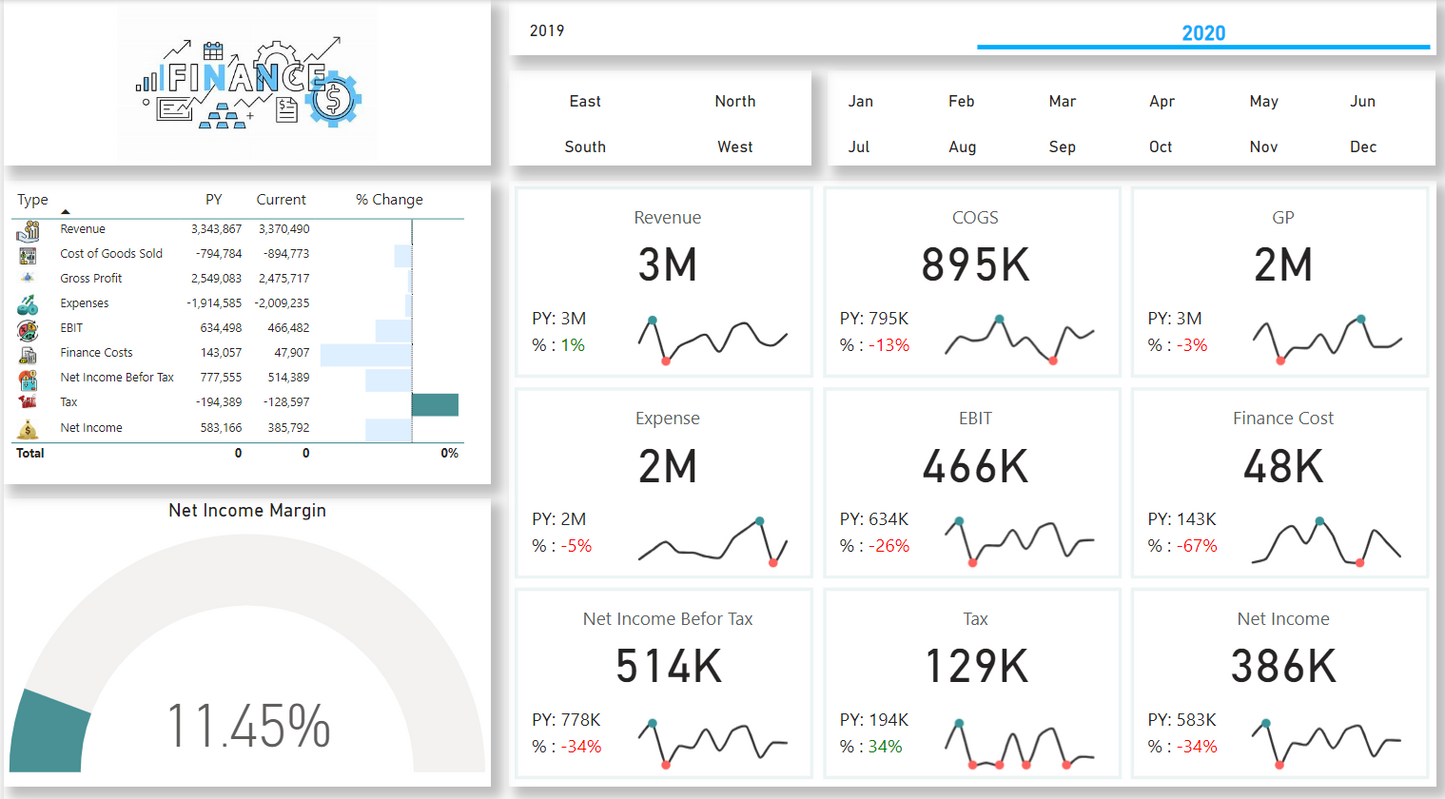
Task: Click the Cost of Goods Sold row icon
Action: click(x=28, y=254)
